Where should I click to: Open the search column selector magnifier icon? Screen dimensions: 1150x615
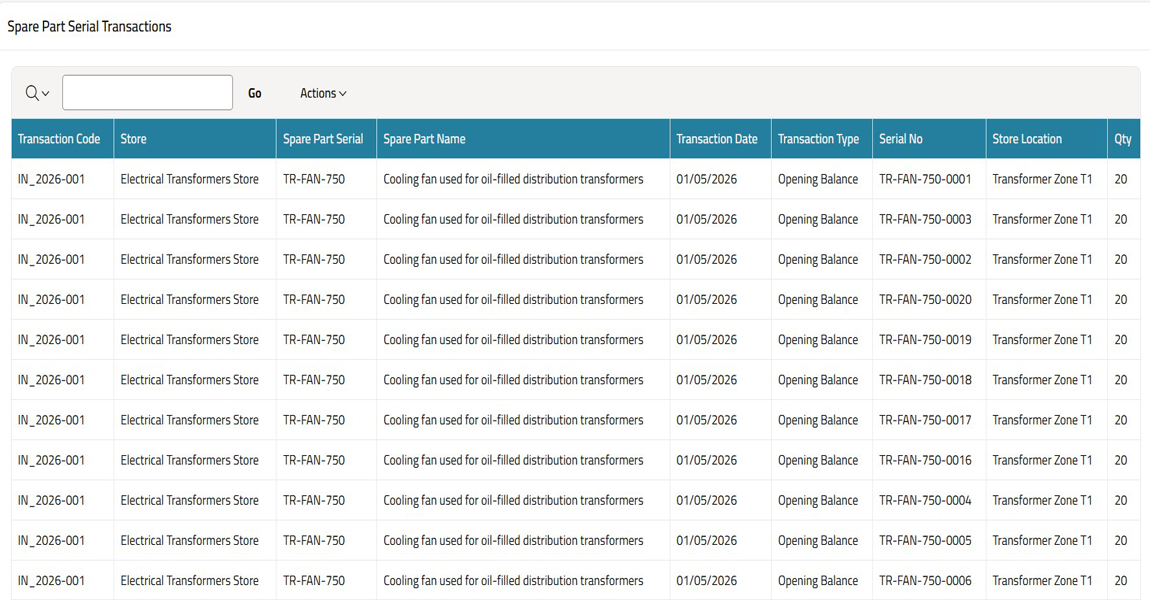(x=37, y=93)
